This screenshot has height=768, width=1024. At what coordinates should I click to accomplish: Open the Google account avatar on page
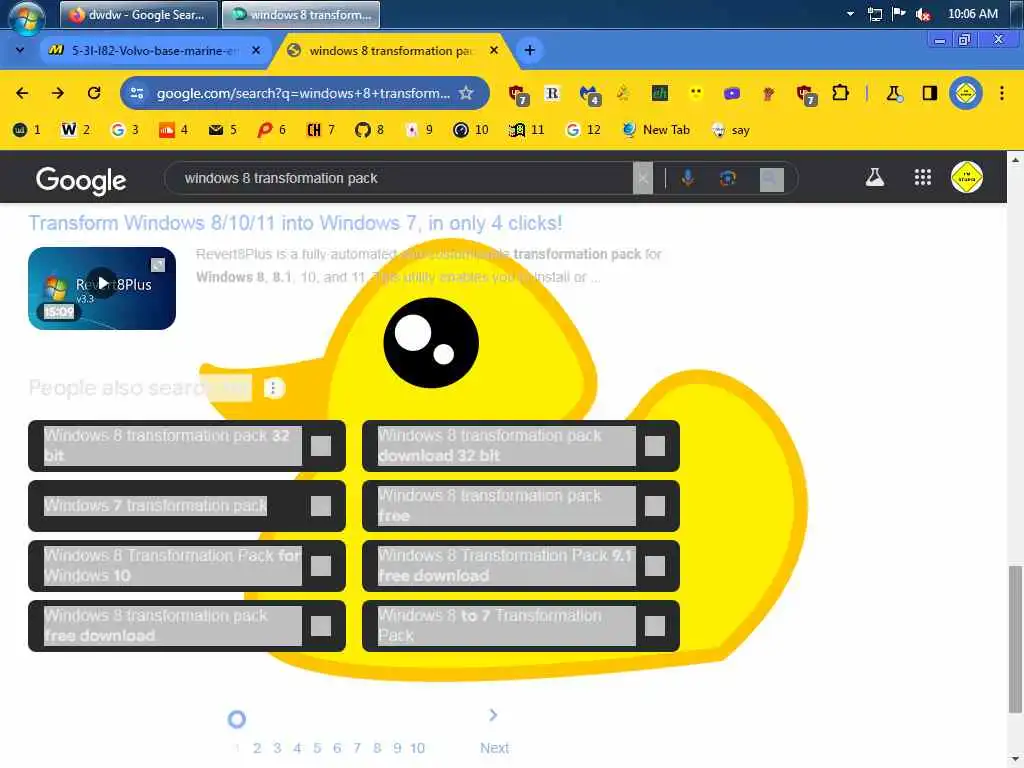pos(967,177)
